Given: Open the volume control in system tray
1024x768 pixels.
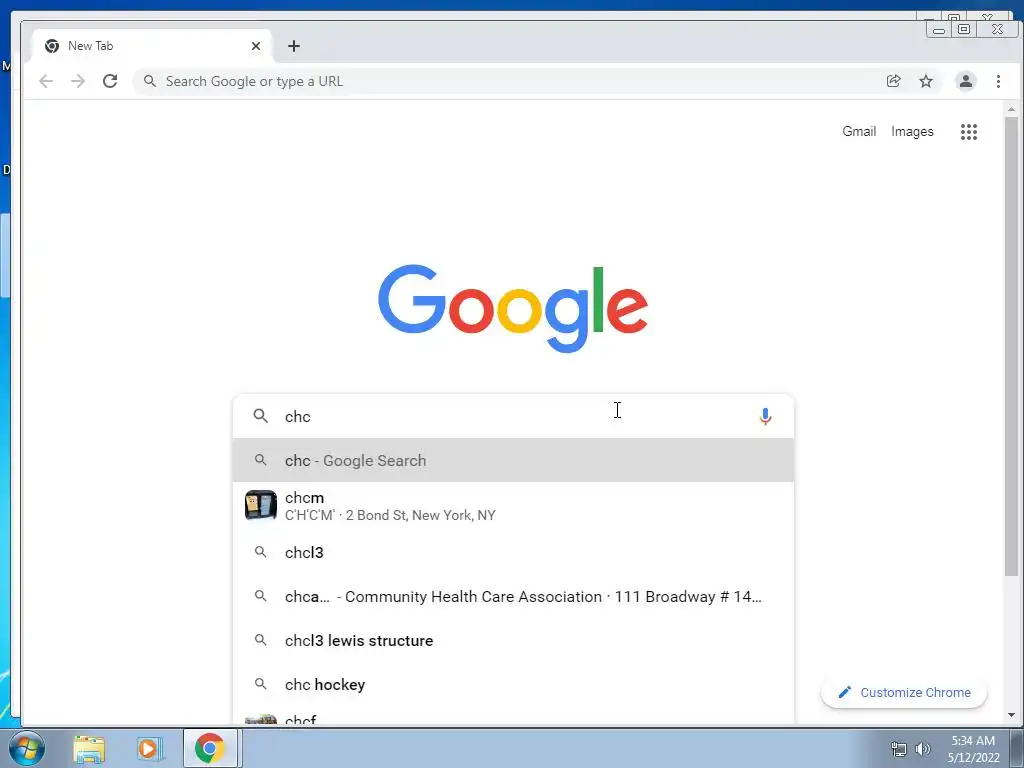Looking at the screenshot, I should [x=923, y=749].
